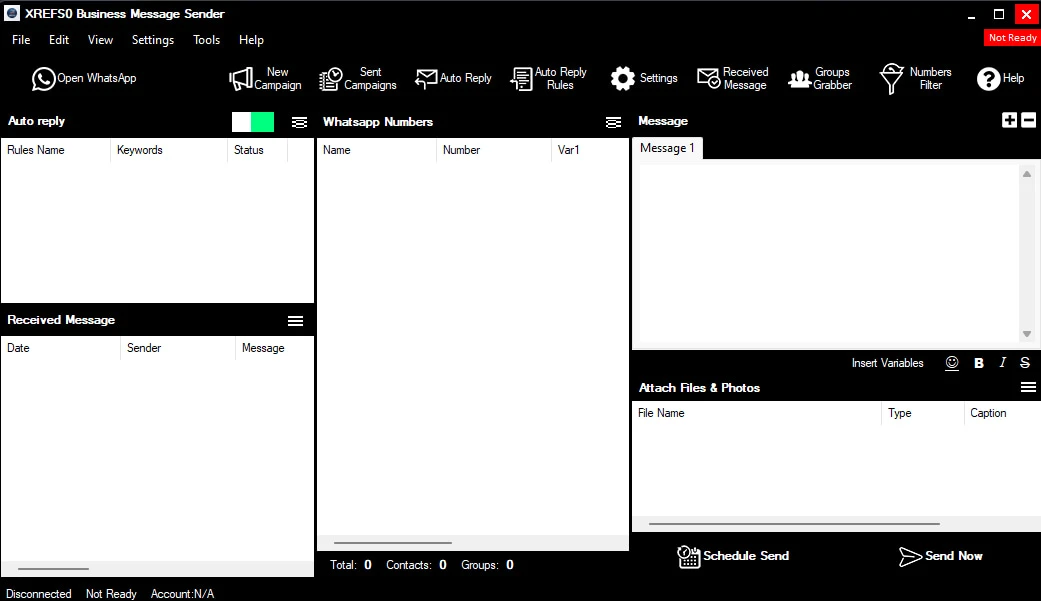Open Auto Reply Rules
The width and height of the screenshot is (1041, 601).
(x=548, y=78)
